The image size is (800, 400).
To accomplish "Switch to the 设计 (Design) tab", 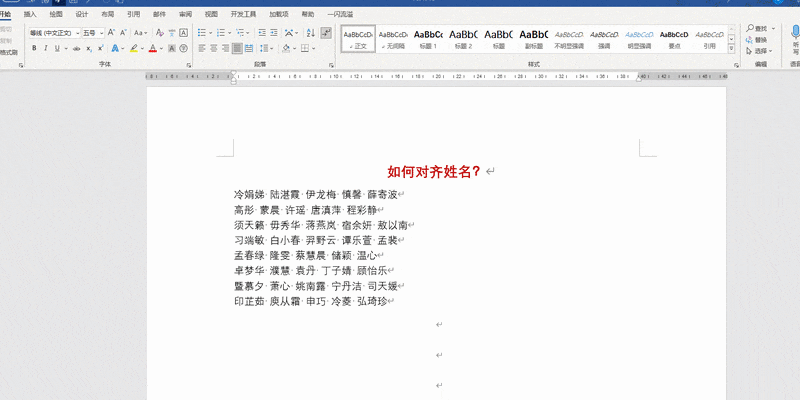I will 82,14.
